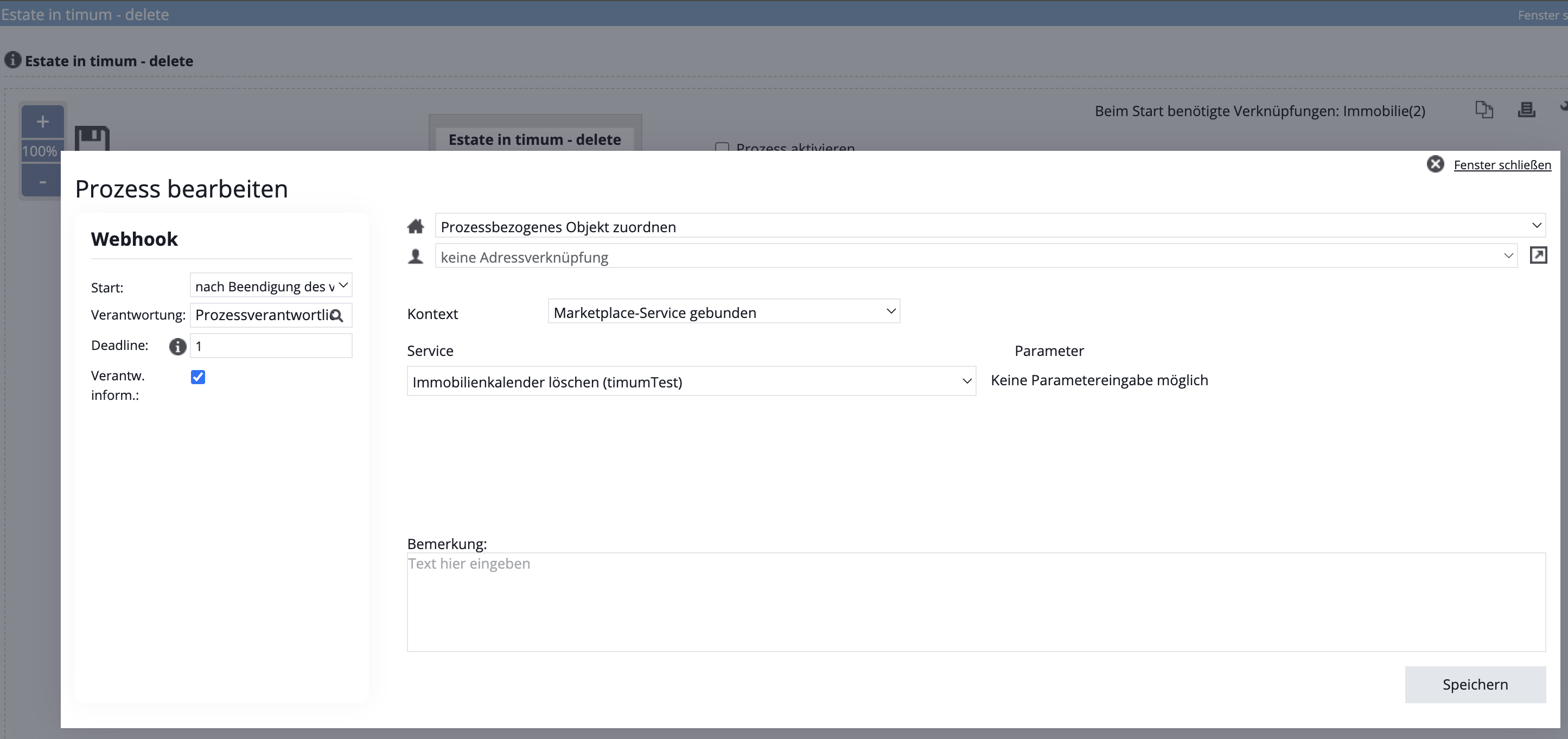
Task: Click the printer icon in top right
Action: coord(1526,110)
